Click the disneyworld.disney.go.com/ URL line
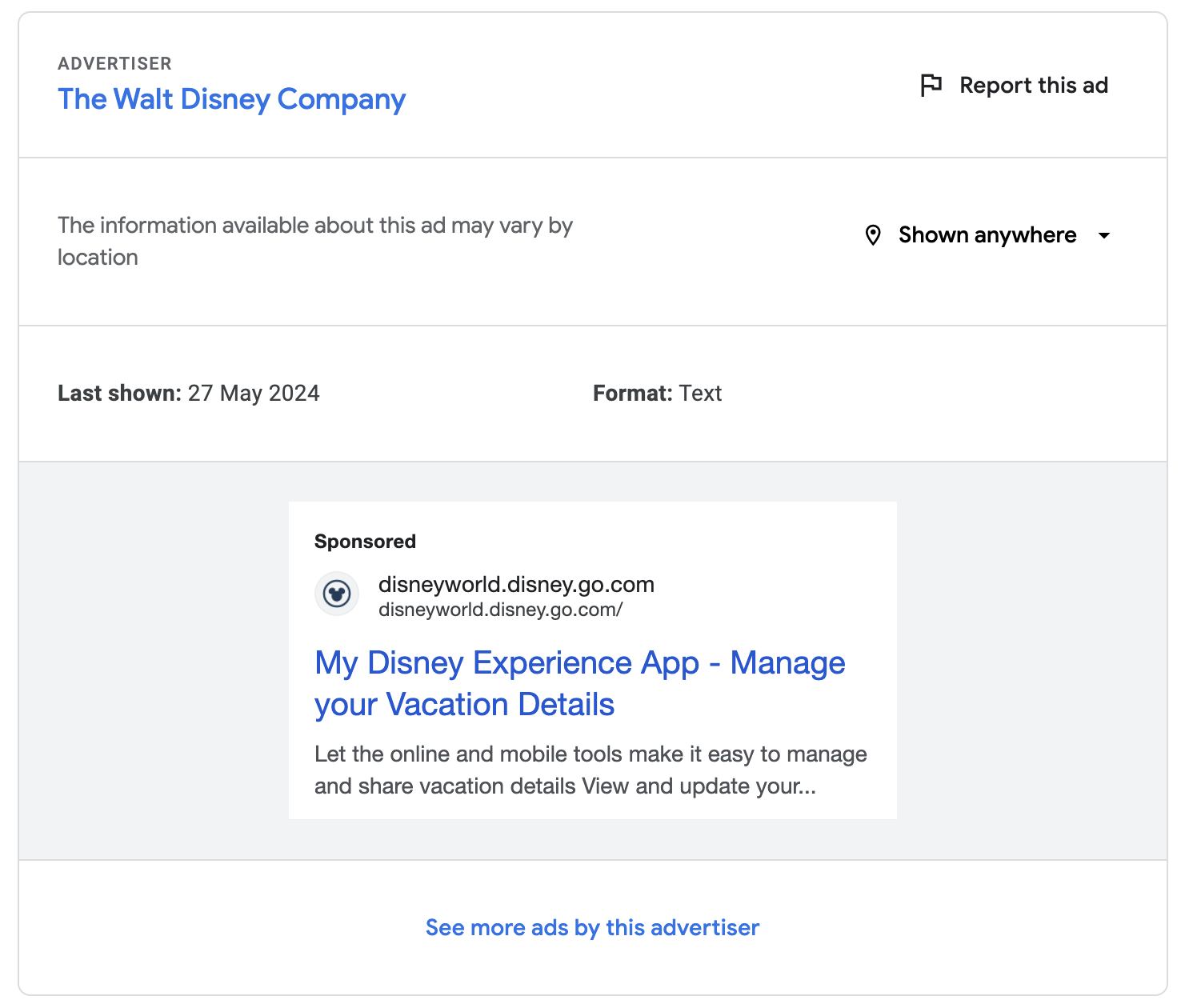1189x1008 pixels. 501,610
